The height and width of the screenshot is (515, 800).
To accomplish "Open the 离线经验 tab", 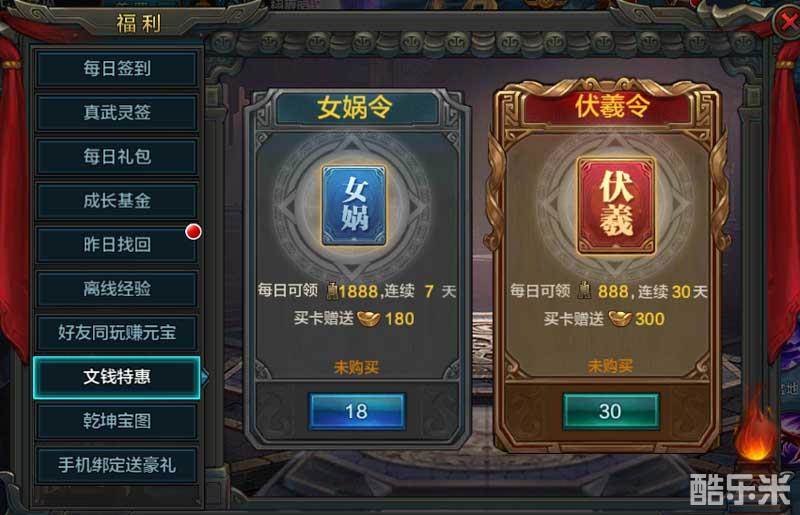I will tap(117, 289).
